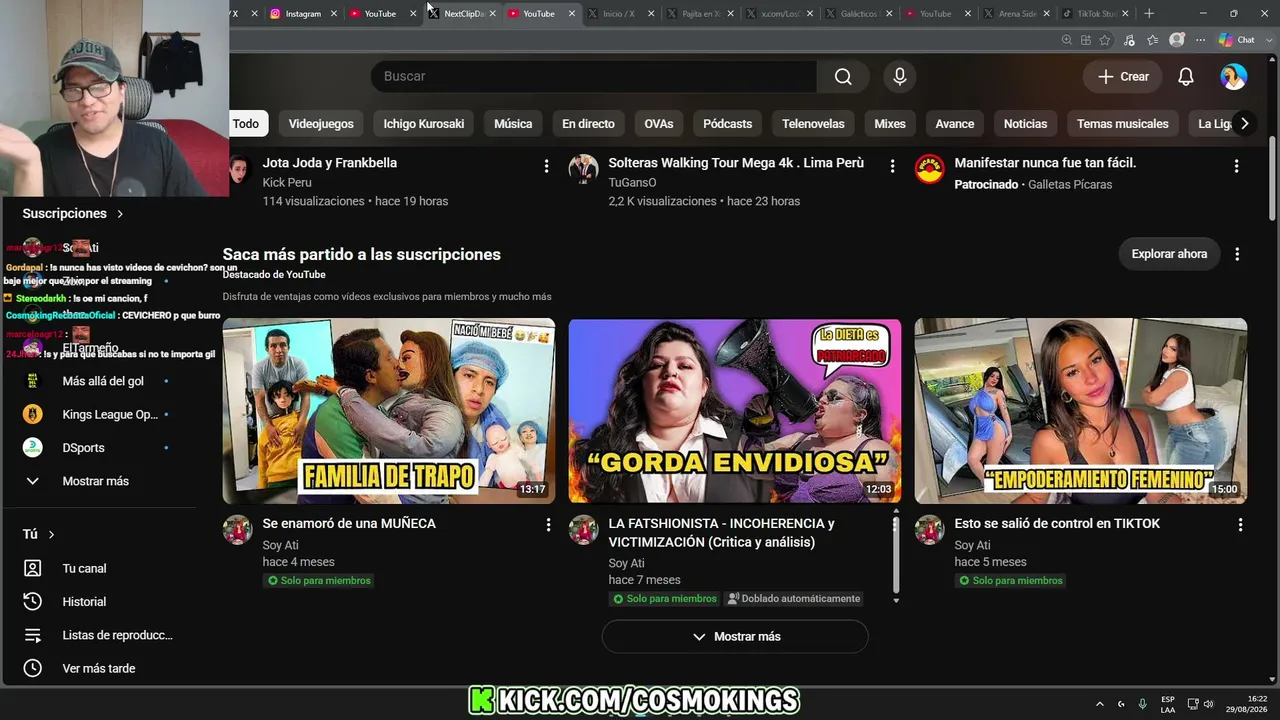The image size is (1280, 720).
Task: Open EMPODERAMIENTO FEMENINO video thumbnail
Action: pos(1081,411)
